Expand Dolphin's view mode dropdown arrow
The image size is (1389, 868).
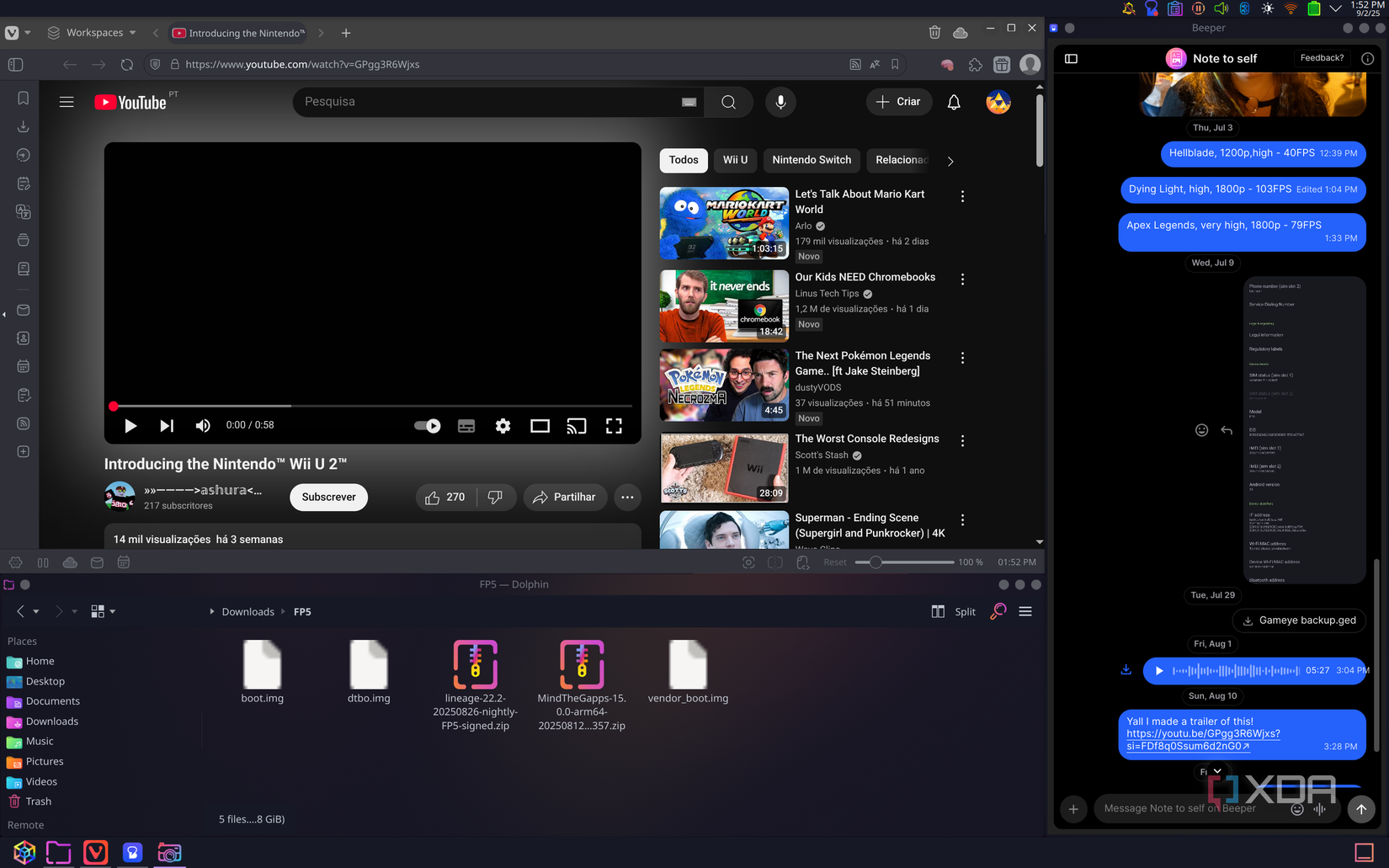[114, 611]
